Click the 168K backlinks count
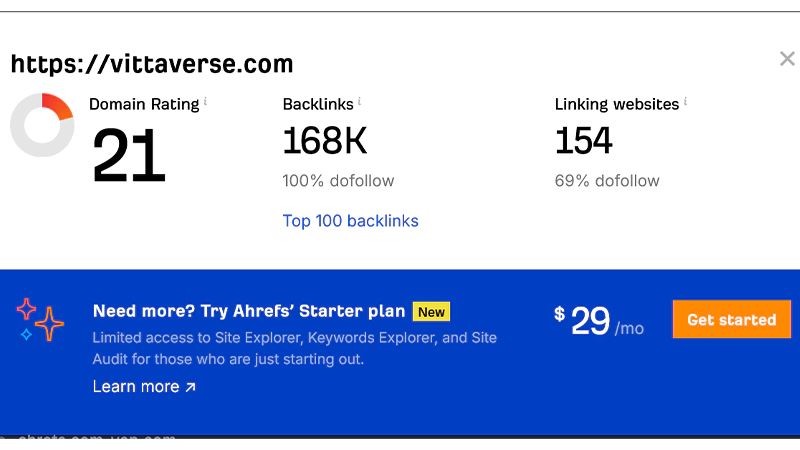Screen dimensions: 800x450 click(325, 141)
